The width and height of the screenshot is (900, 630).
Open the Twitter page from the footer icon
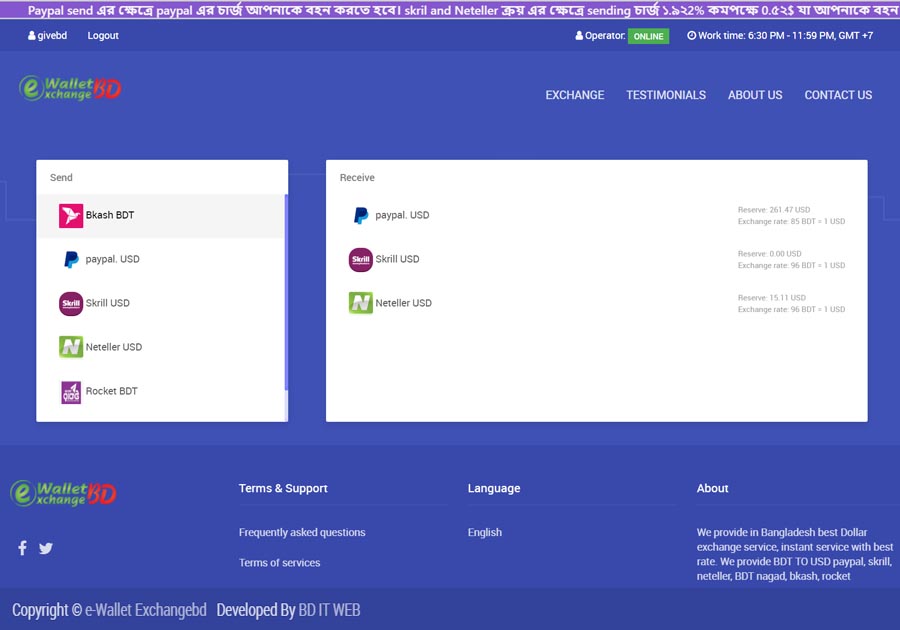tap(46, 548)
